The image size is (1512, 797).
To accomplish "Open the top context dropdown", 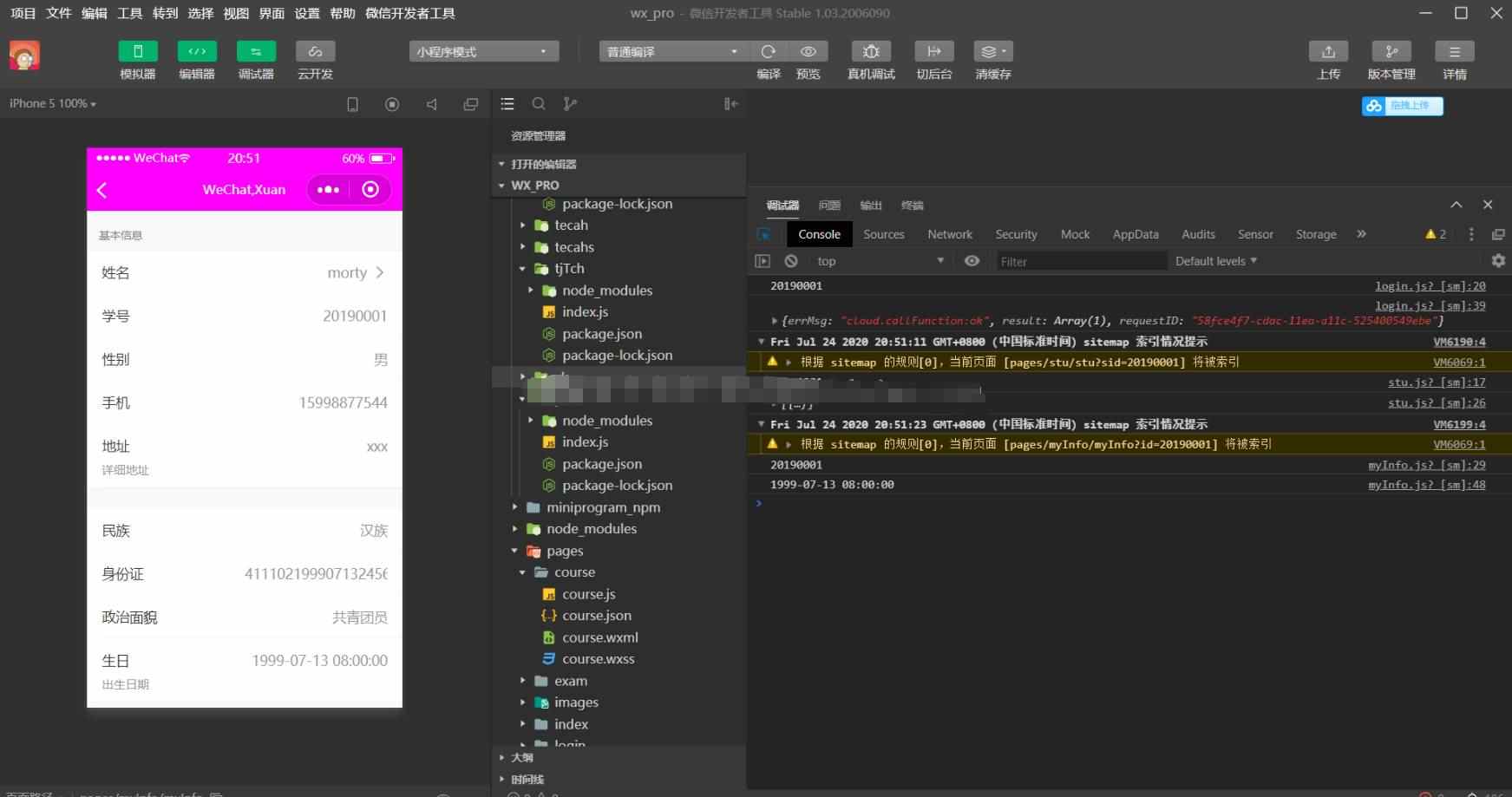I will click(x=880, y=261).
